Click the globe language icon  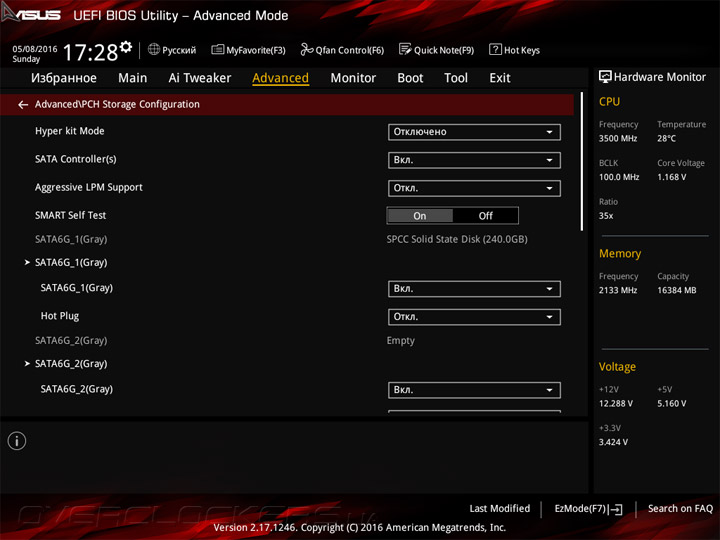point(154,49)
